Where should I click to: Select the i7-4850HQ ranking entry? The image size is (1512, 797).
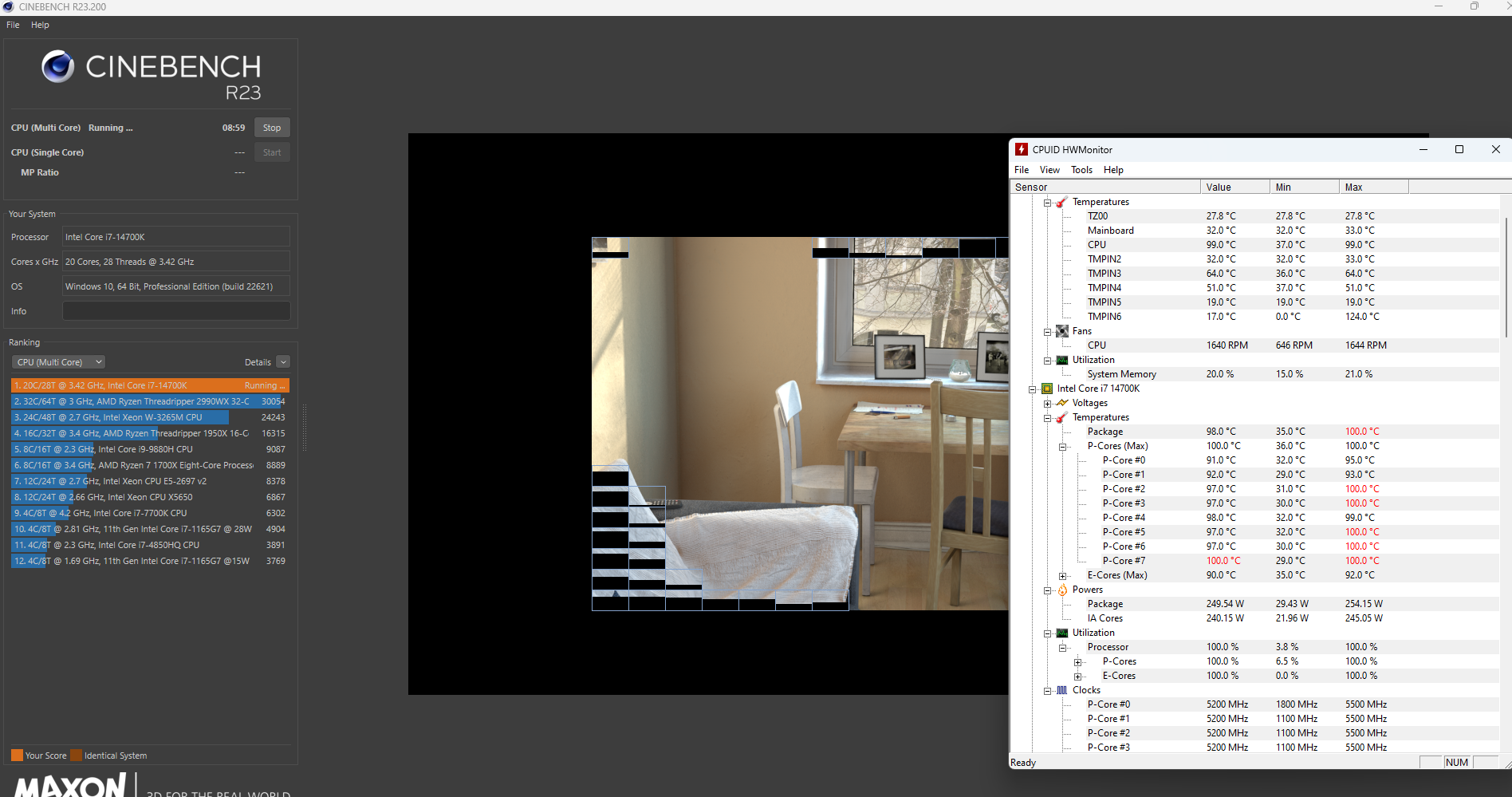coord(150,545)
